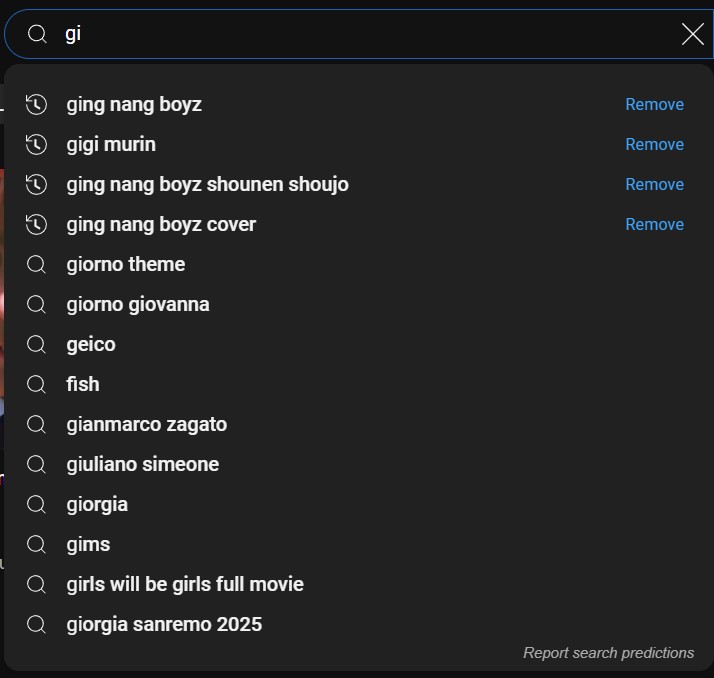Image resolution: width=714 pixels, height=678 pixels.
Task: Remove 'ging nang boyz shounen shoujo' suggestion
Action: pyautogui.click(x=654, y=184)
